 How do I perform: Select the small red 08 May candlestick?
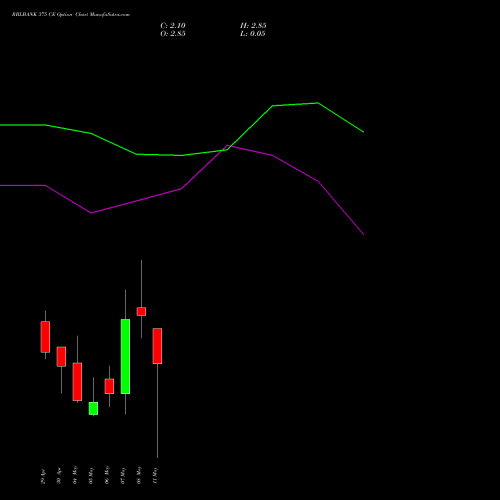141,311
